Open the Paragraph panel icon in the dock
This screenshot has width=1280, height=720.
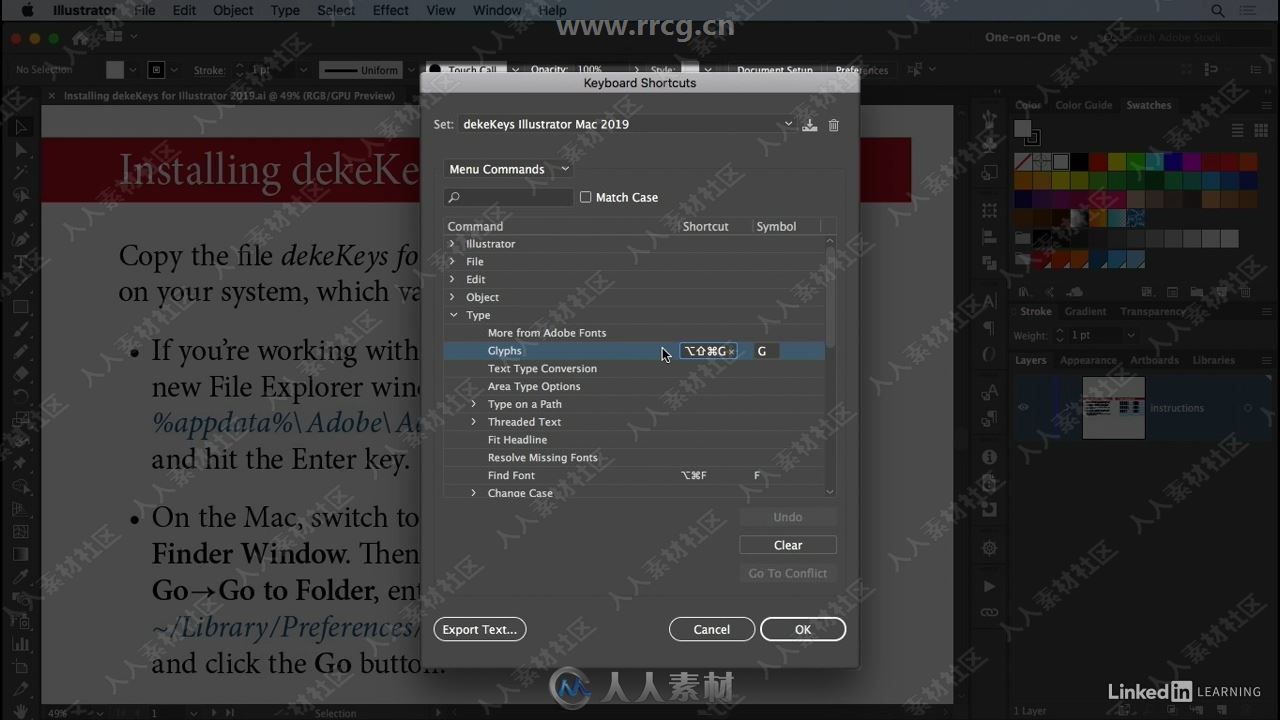point(989,328)
